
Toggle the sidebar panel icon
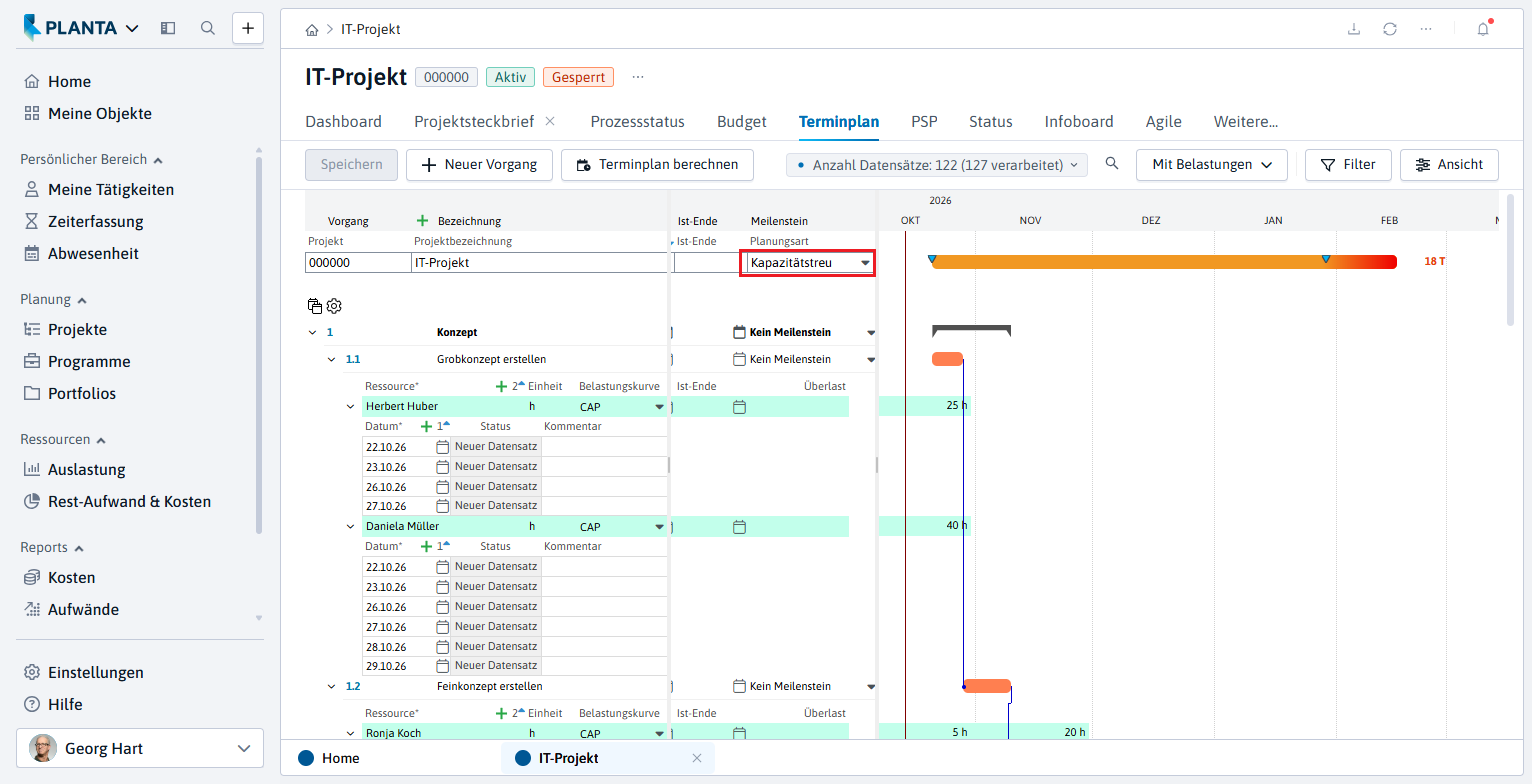168,28
